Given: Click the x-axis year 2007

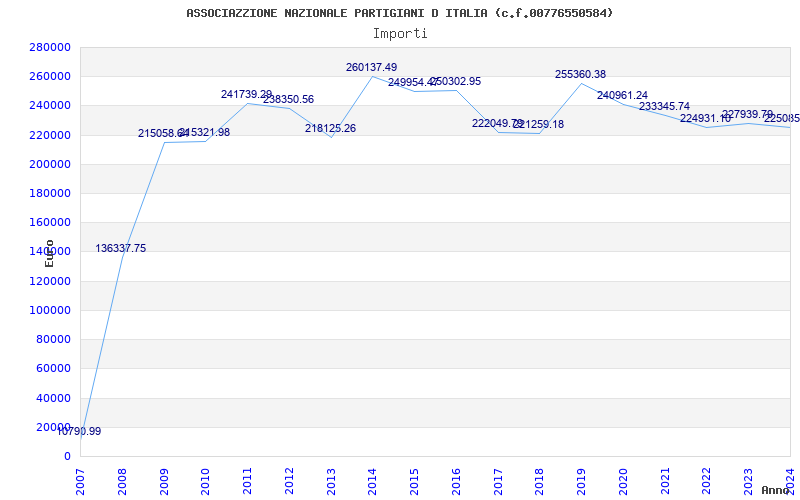Looking at the screenshot, I should 80,482.
